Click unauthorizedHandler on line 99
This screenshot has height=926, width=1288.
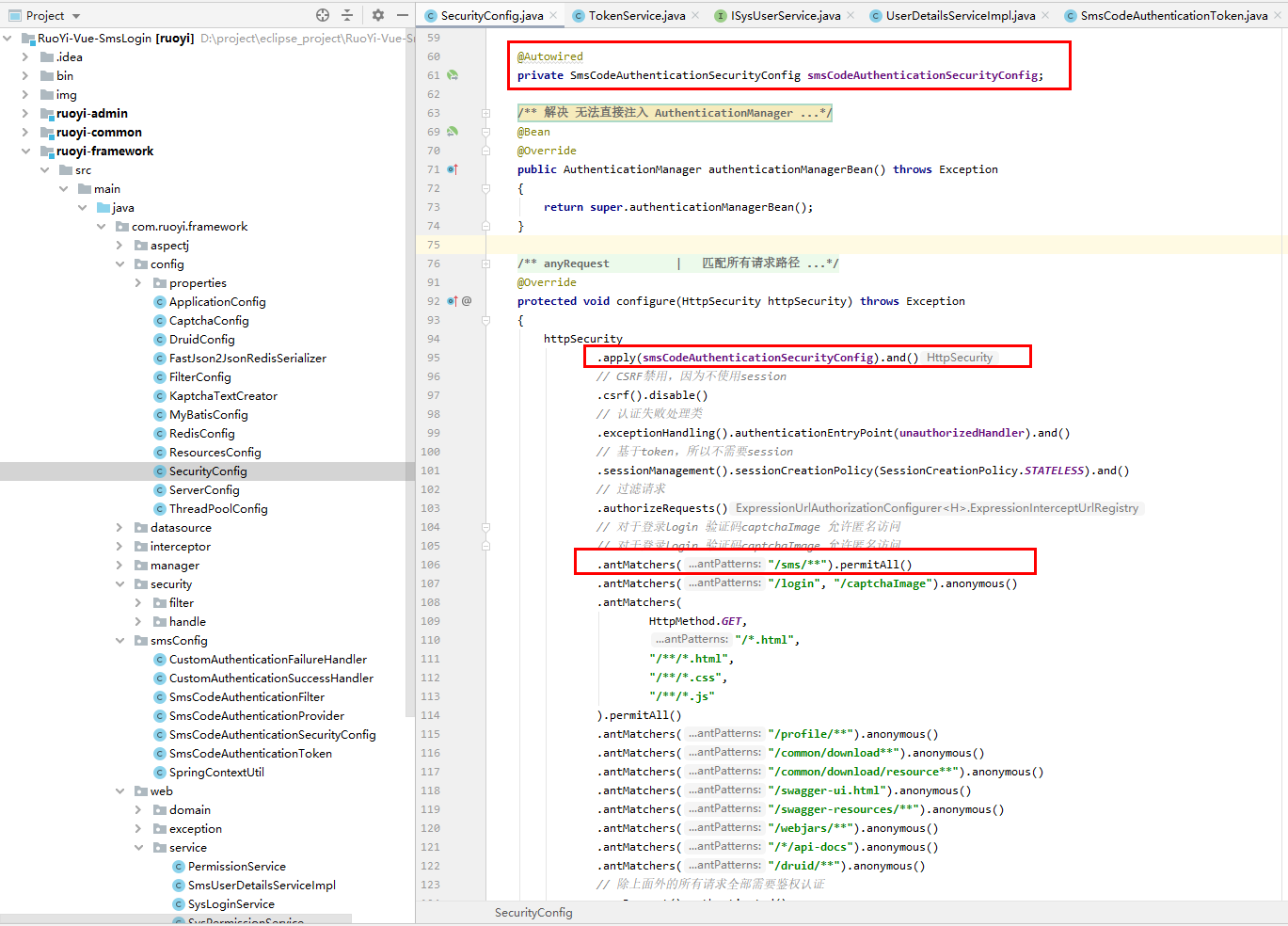[x=962, y=433]
